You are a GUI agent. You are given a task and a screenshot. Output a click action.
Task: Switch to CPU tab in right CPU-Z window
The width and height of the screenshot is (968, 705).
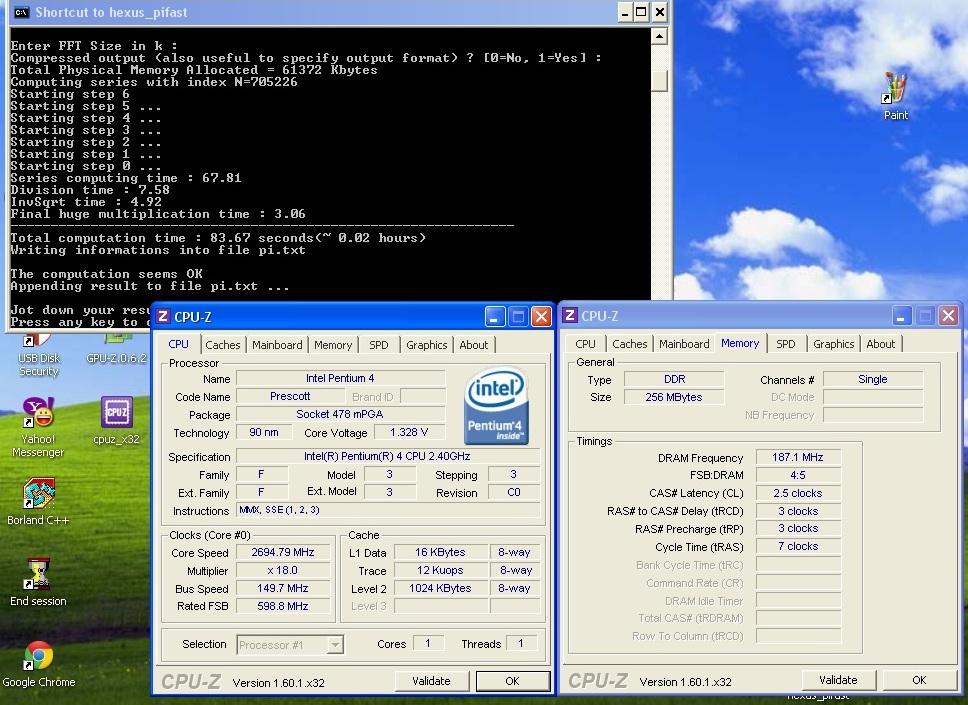click(x=585, y=344)
